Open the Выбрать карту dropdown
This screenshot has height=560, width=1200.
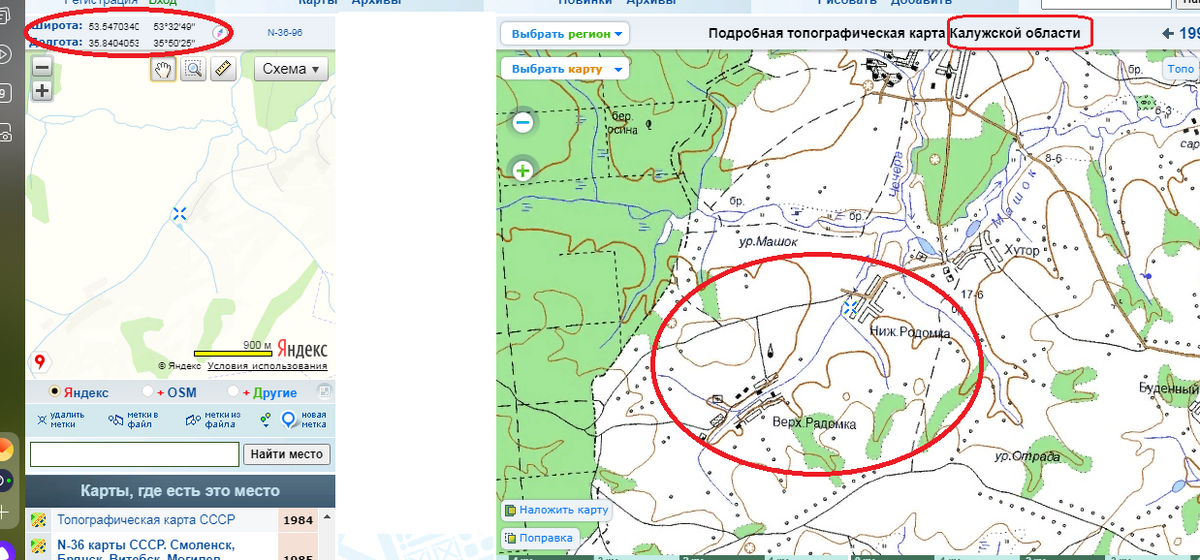[x=566, y=69]
